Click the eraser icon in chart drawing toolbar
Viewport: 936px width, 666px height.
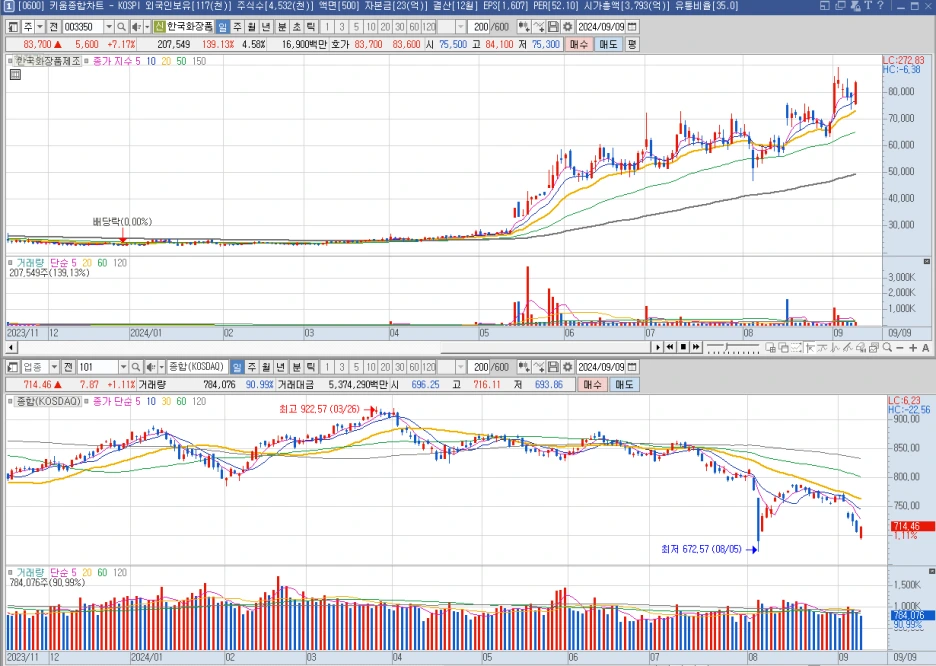(860, 347)
